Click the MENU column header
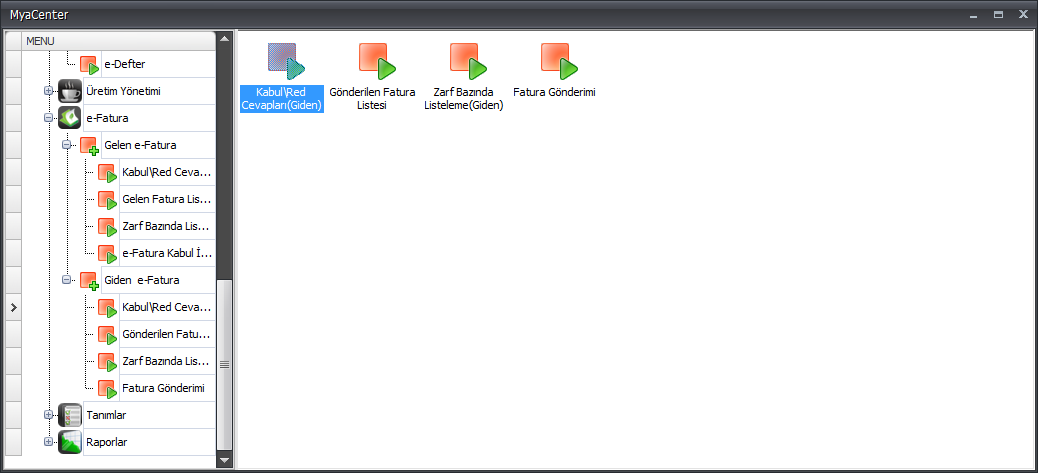 pos(119,41)
